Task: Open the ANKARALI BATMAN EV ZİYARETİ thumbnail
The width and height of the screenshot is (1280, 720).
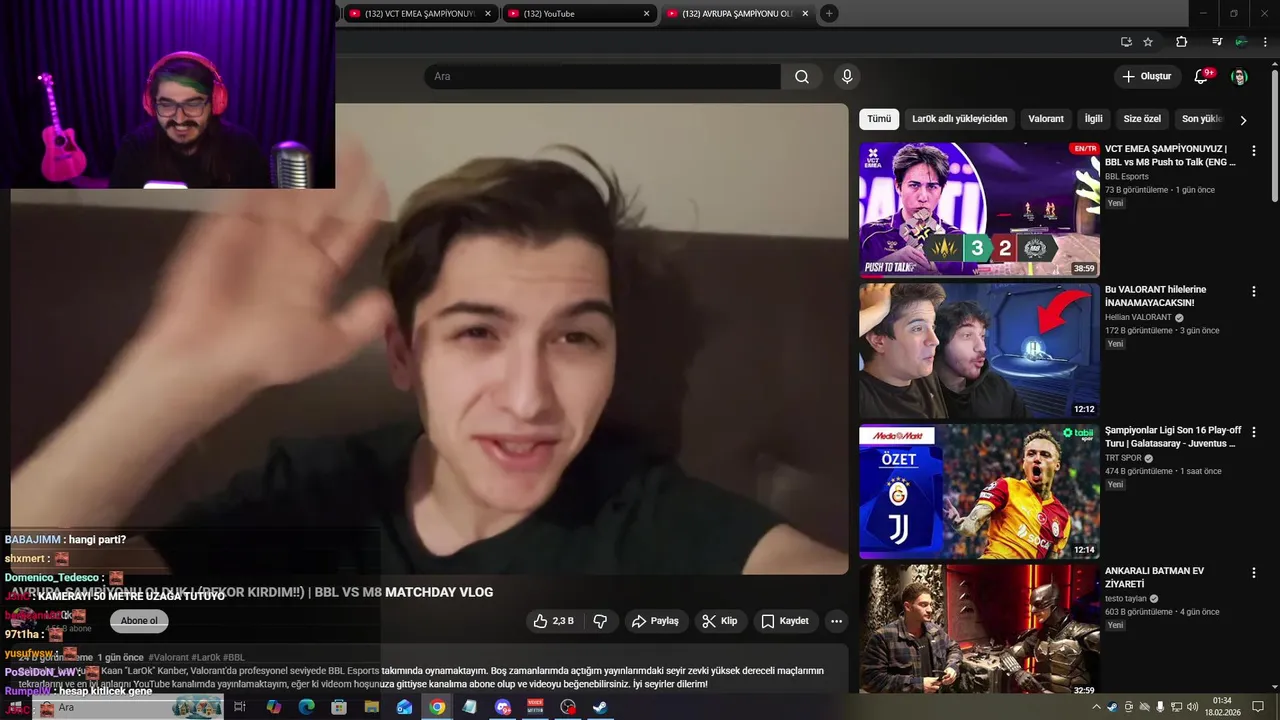Action: click(979, 630)
